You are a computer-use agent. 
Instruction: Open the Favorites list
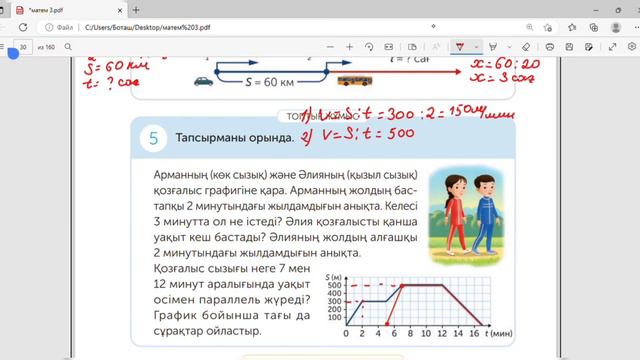(x=572, y=27)
